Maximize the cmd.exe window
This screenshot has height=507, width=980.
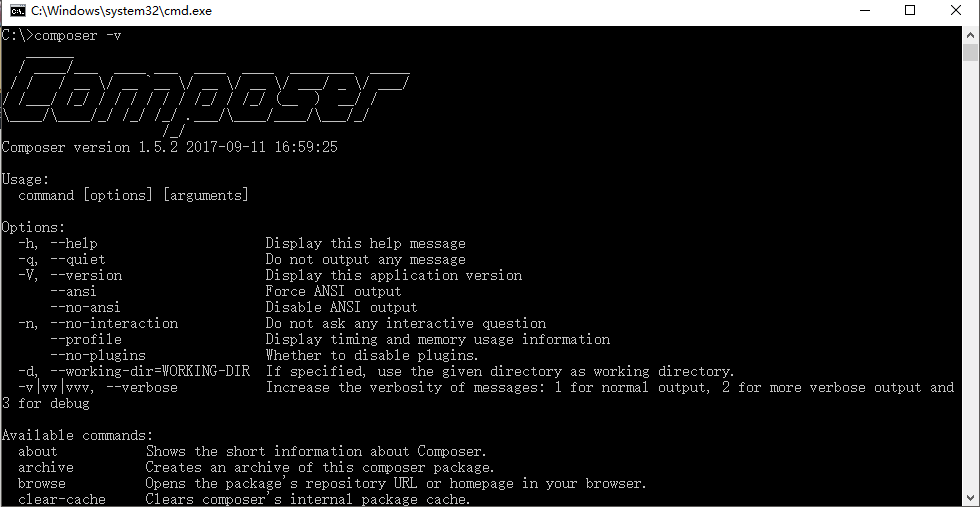click(910, 10)
